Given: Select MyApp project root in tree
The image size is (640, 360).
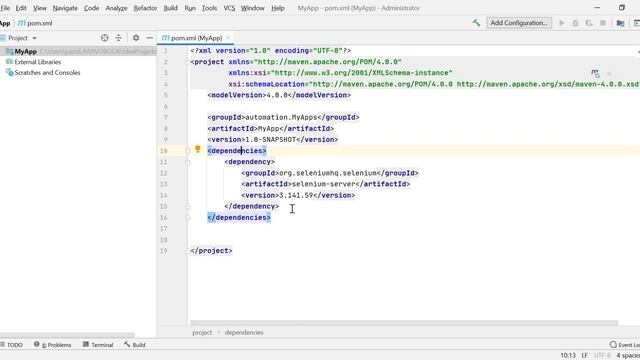Looking at the screenshot, I should (25, 51).
